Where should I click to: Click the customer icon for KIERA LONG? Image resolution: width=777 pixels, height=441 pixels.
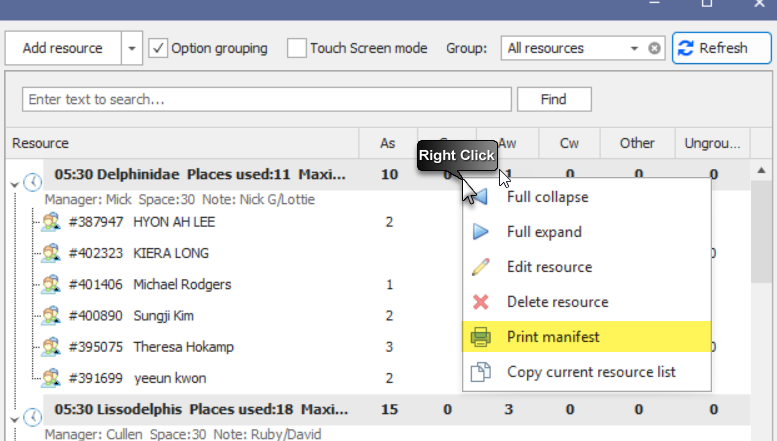pos(51,253)
